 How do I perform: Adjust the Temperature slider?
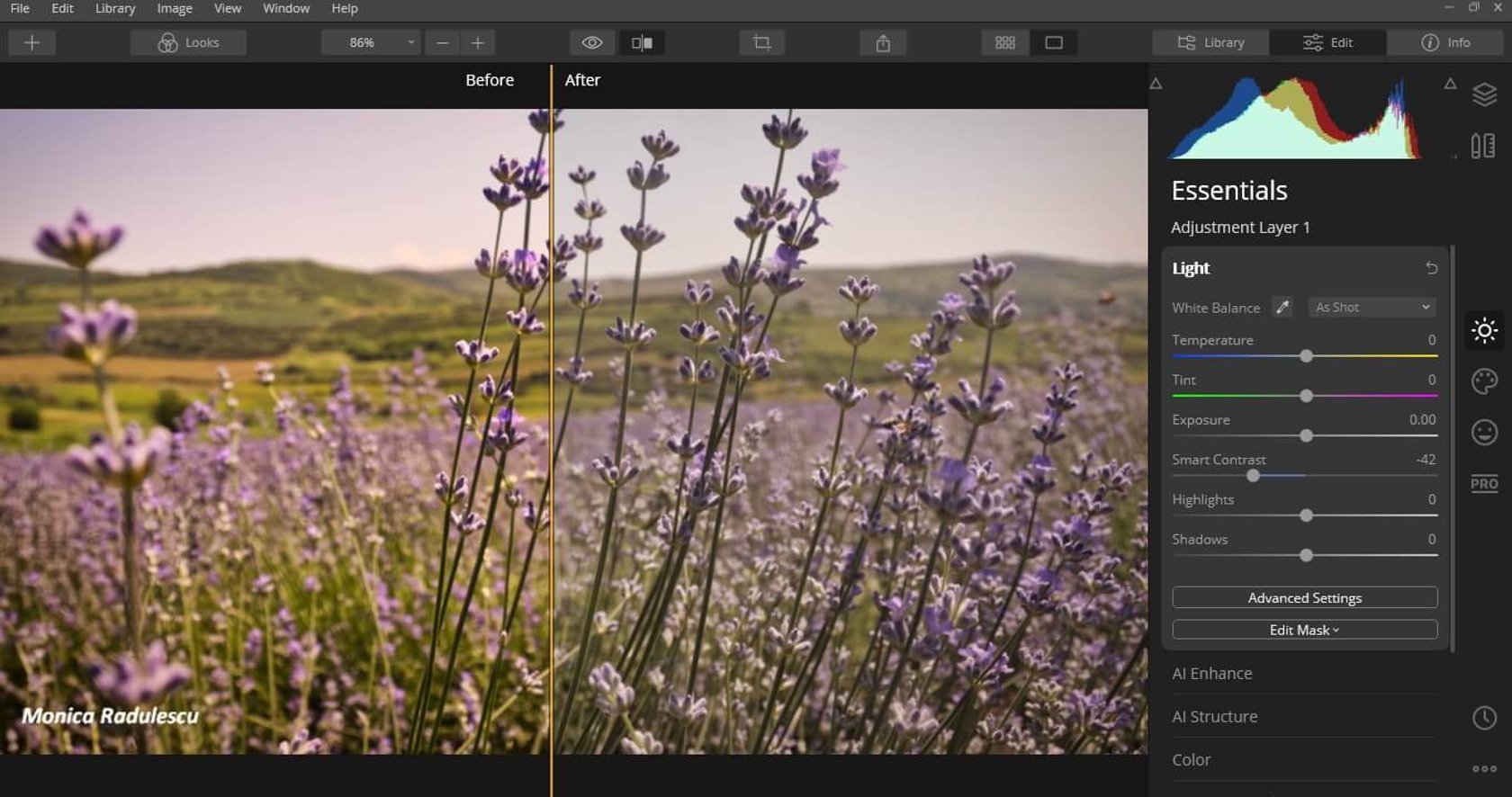1305,356
